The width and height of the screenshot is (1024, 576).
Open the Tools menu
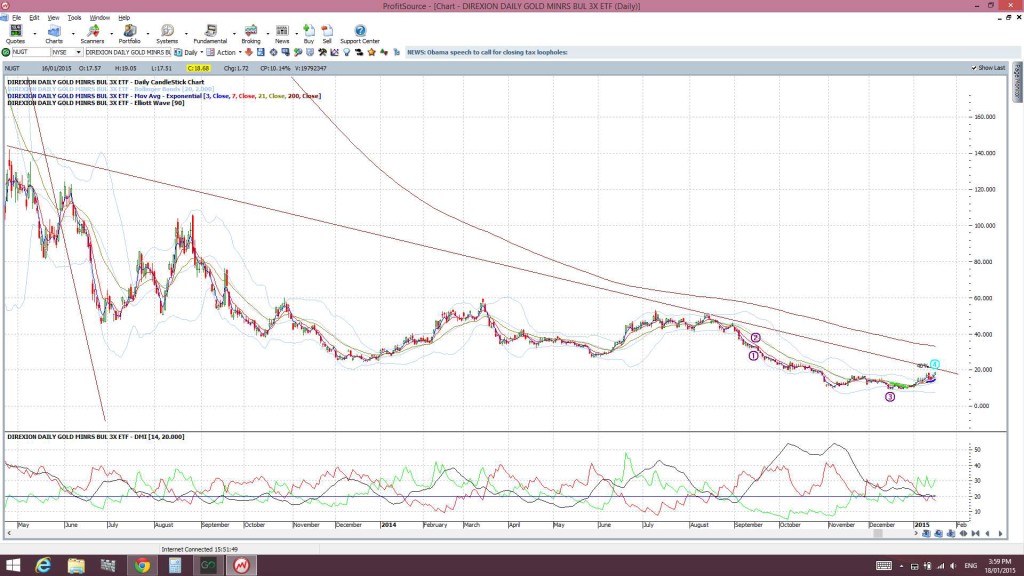[74, 18]
